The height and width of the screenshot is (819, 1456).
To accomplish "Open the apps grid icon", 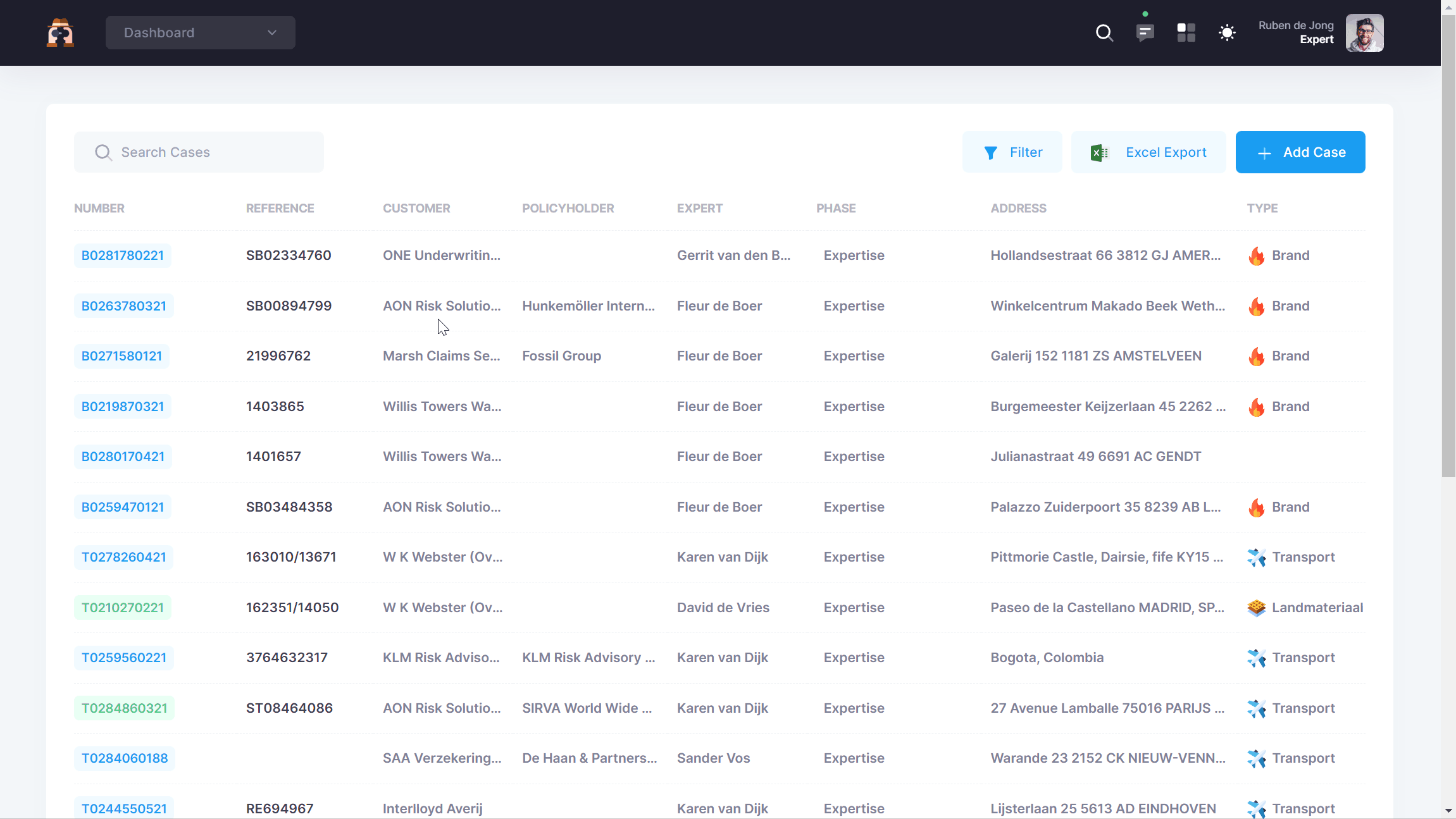I will (x=1186, y=33).
